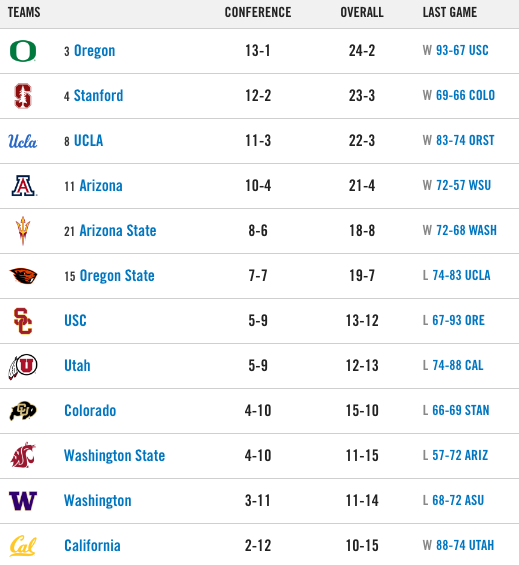The image size is (519, 565).
Task: Open the 74-88 CAL game result
Action: pyautogui.click(x=458, y=365)
